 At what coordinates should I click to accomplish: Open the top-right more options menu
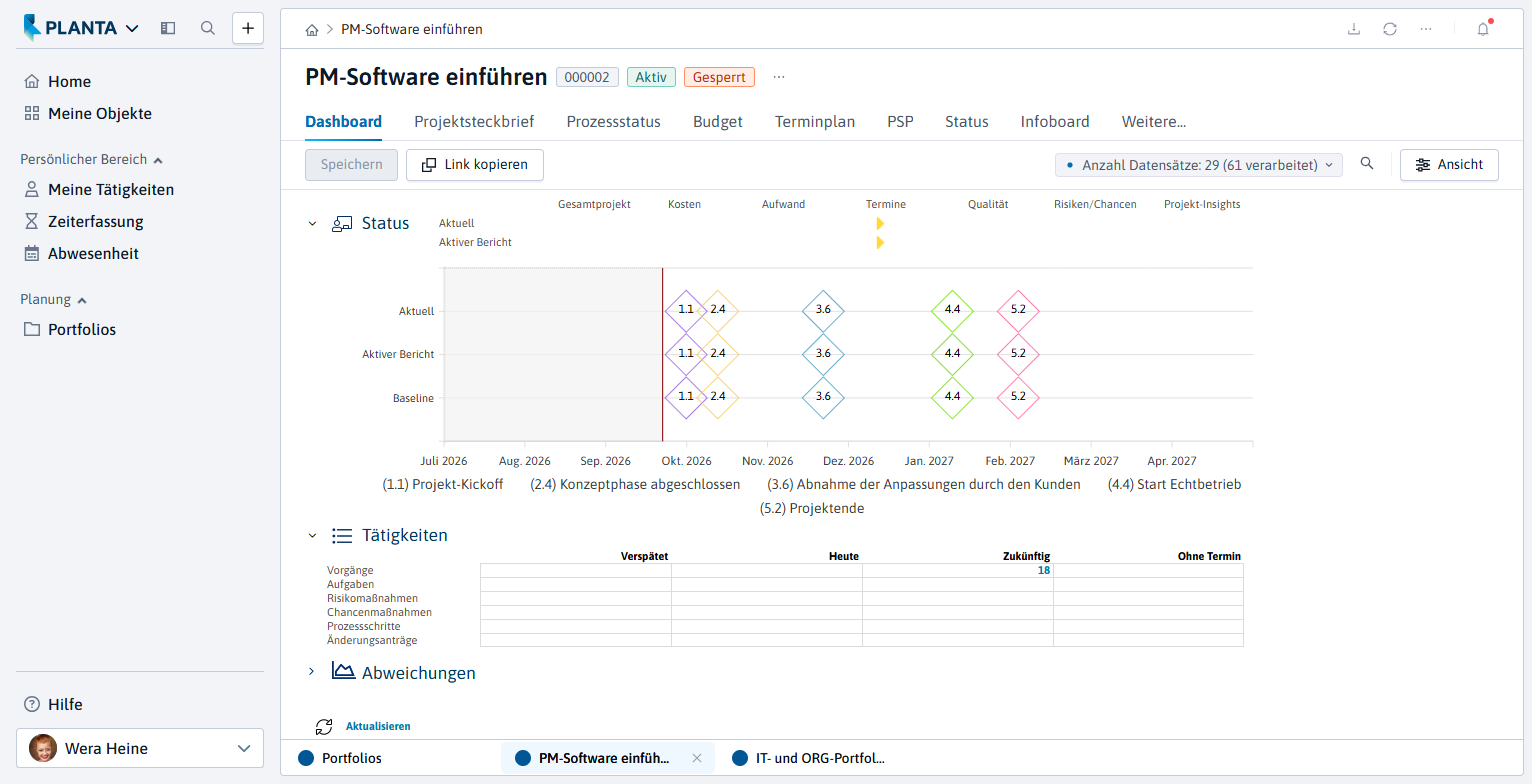click(x=1426, y=29)
